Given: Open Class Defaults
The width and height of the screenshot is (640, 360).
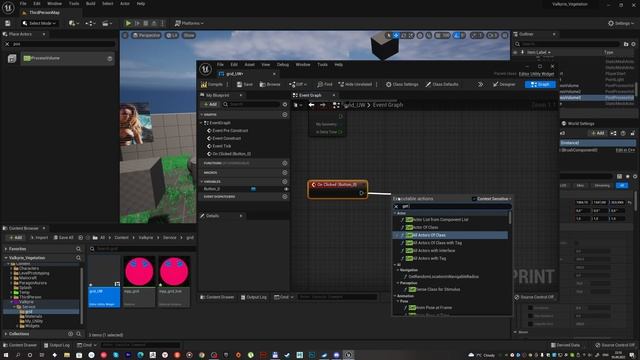Looking at the screenshot, I should coord(442,84).
